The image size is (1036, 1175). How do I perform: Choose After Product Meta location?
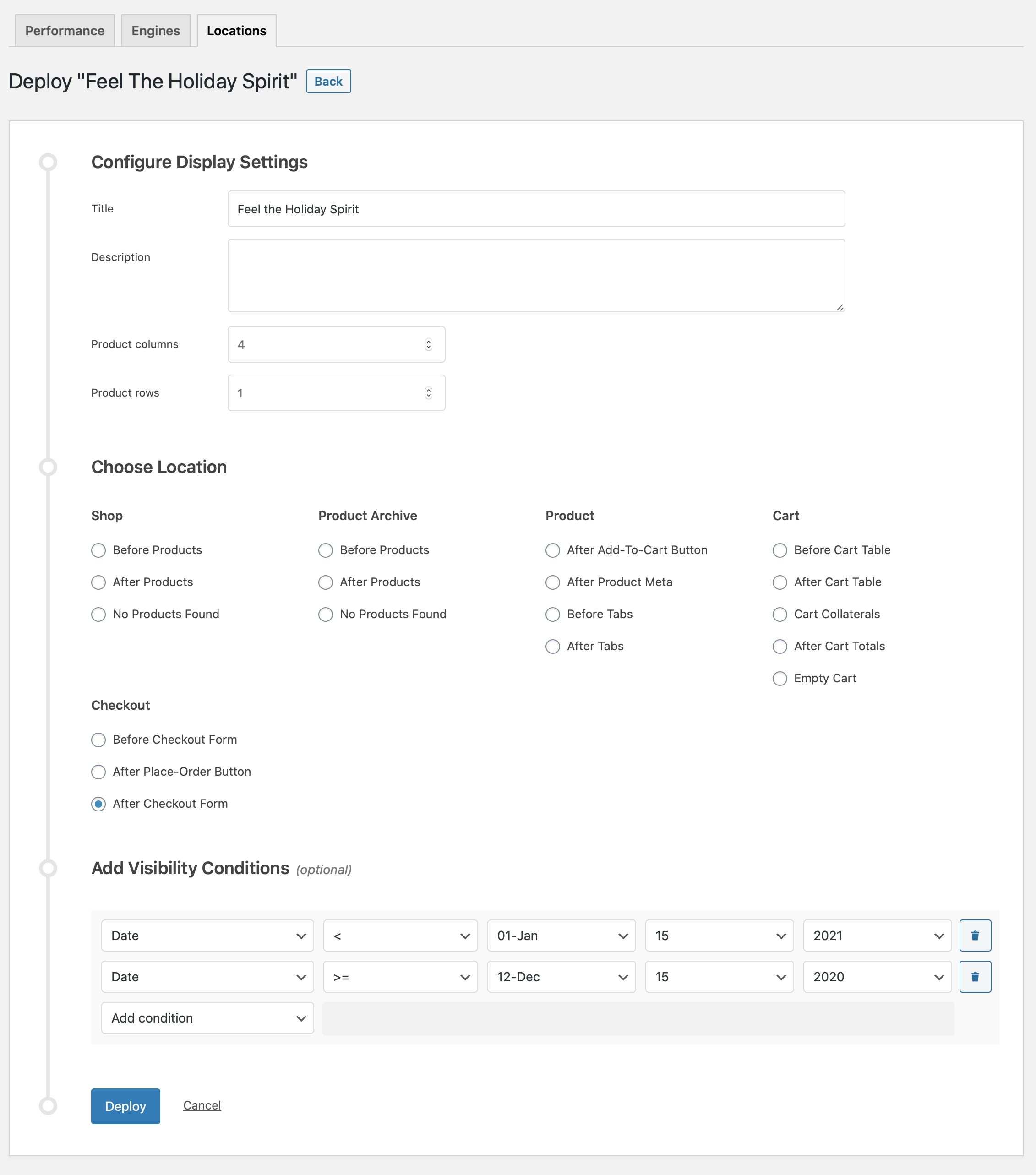pos(552,582)
